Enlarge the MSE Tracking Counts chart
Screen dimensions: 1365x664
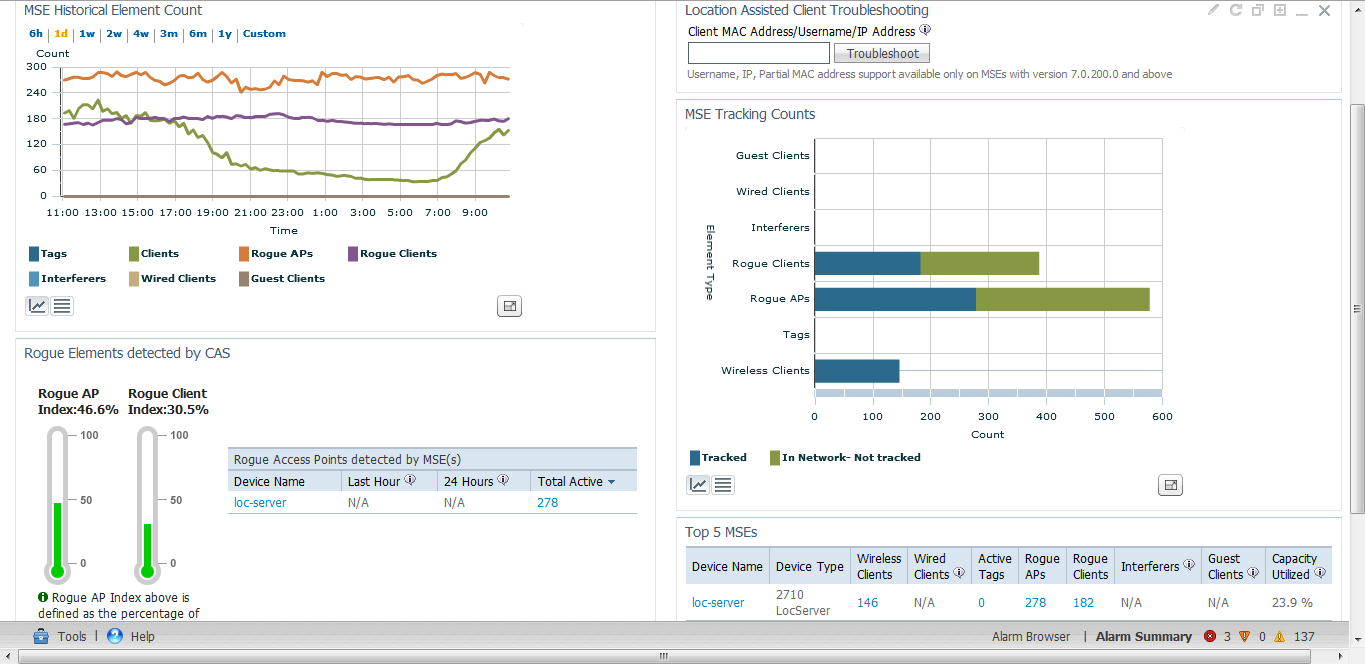1170,485
